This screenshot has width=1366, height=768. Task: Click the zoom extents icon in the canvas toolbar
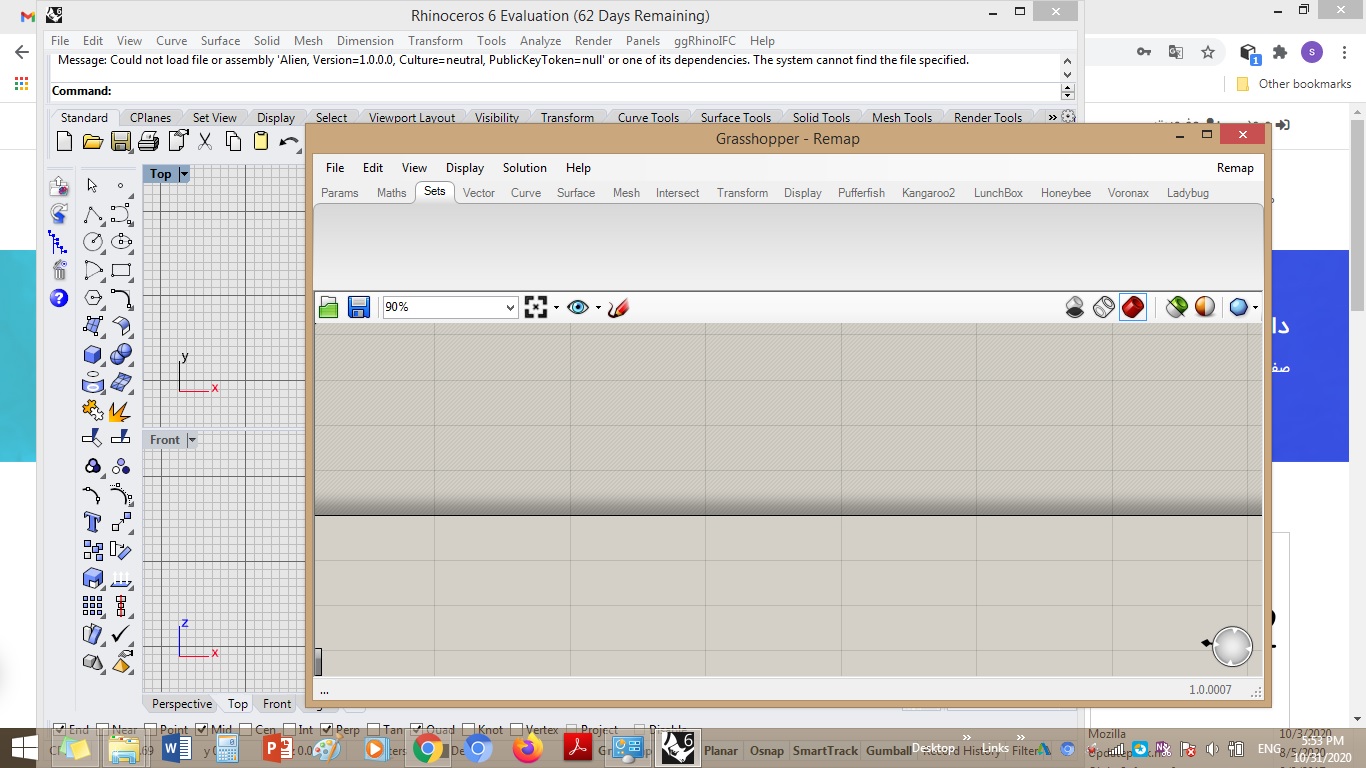click(x=536, y=307)
